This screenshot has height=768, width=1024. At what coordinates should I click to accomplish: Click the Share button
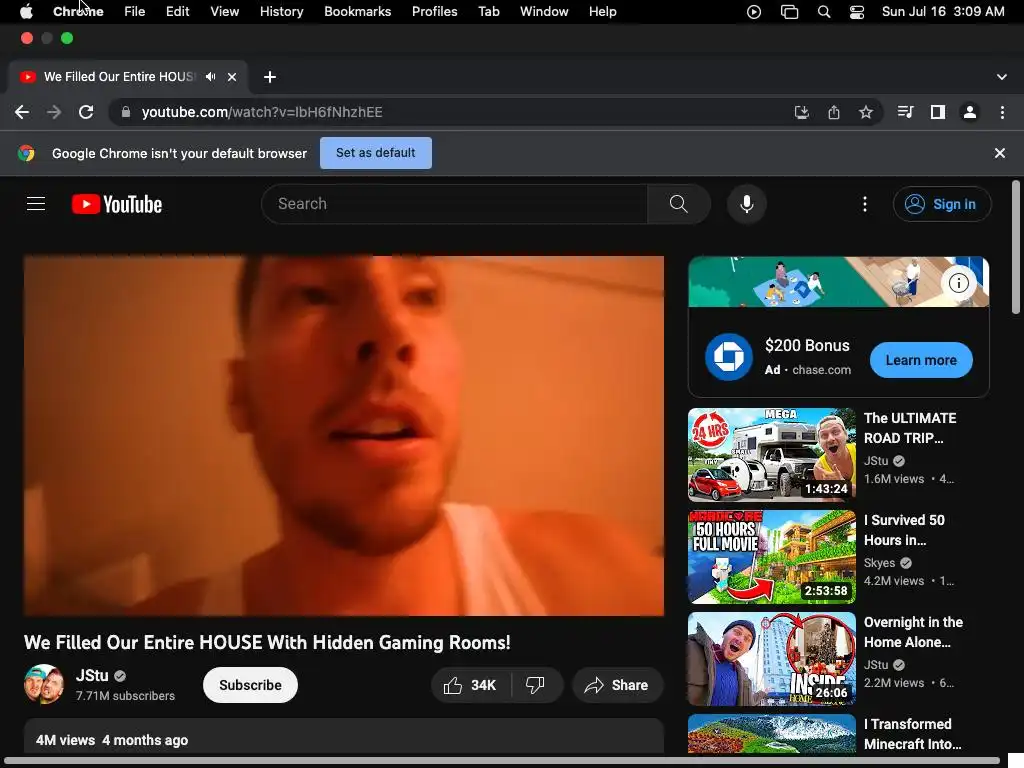click(x=617, y=685)
